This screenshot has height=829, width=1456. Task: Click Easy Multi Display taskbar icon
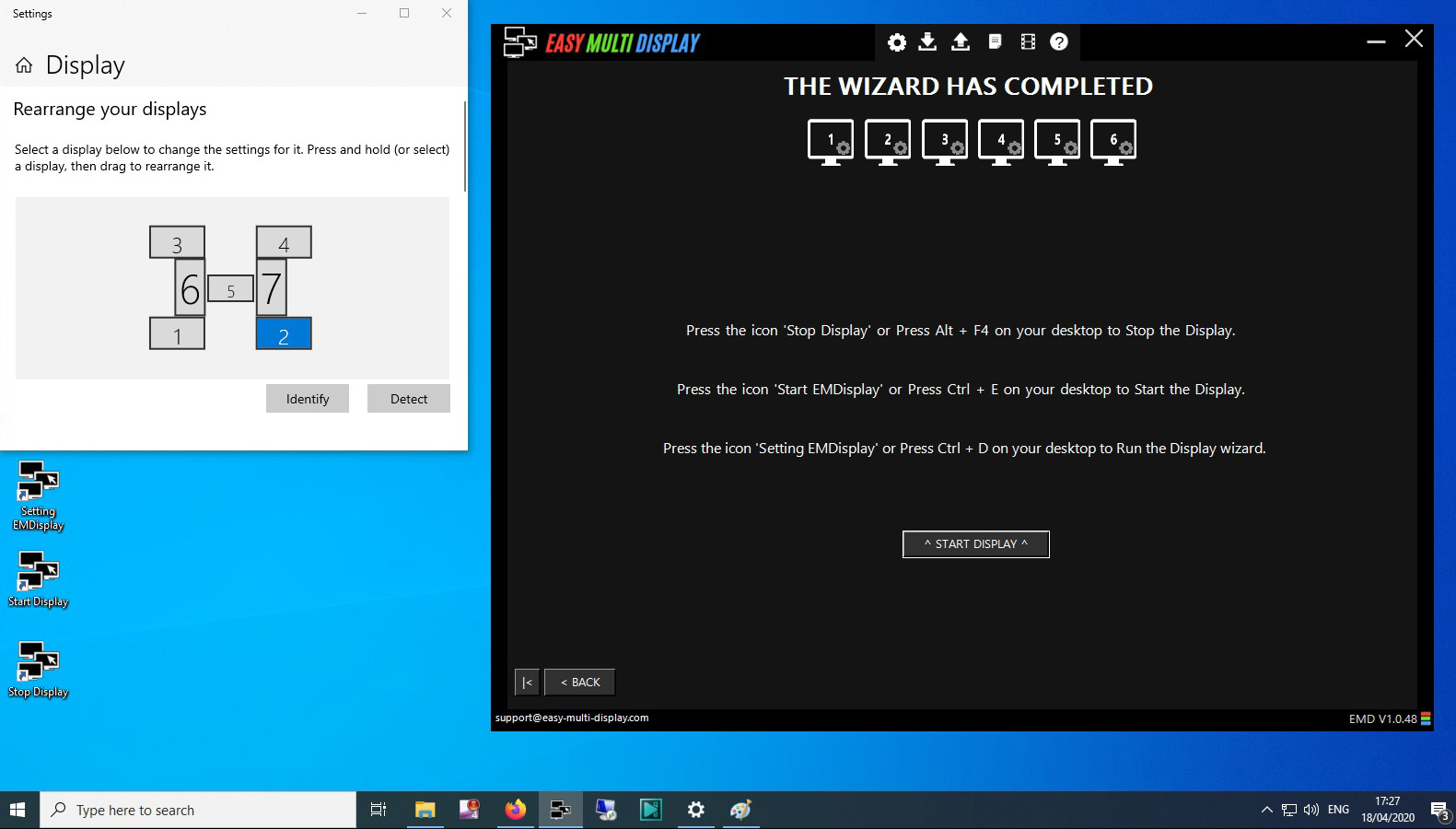click(x=560, y=810)
